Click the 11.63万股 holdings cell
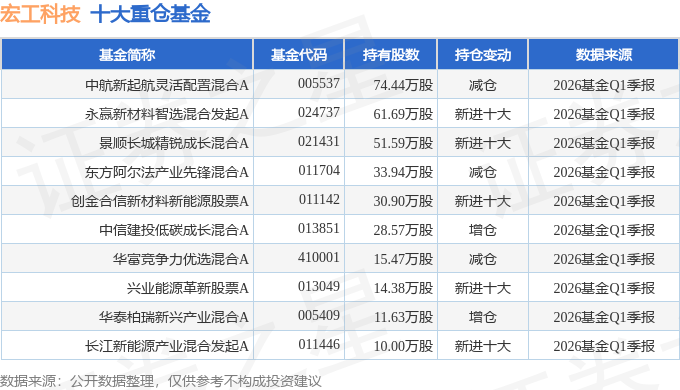This screenshot has height=390, width=680. [x=403, y=317]
